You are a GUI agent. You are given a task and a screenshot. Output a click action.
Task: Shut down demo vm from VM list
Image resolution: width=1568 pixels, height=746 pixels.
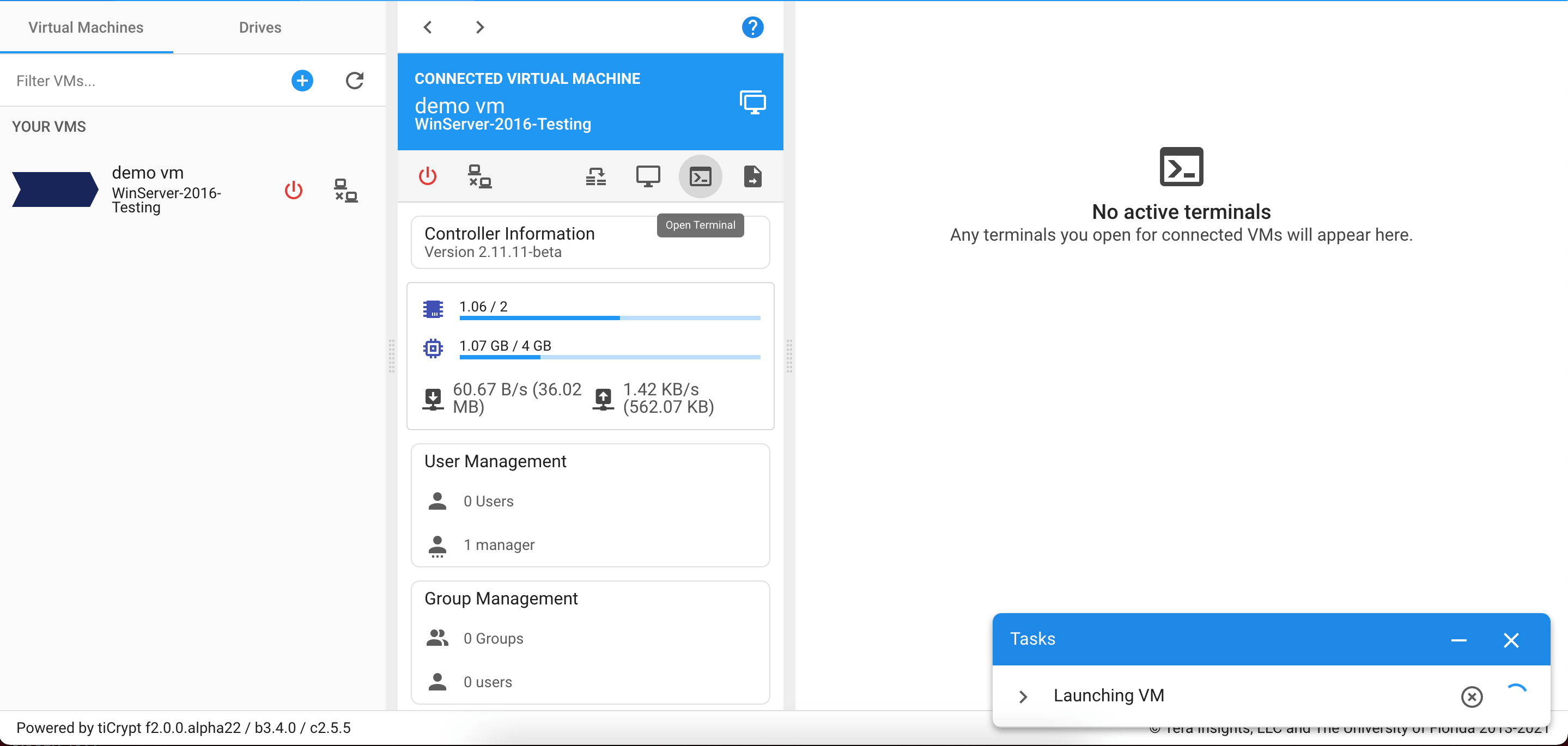click(294, 191)
